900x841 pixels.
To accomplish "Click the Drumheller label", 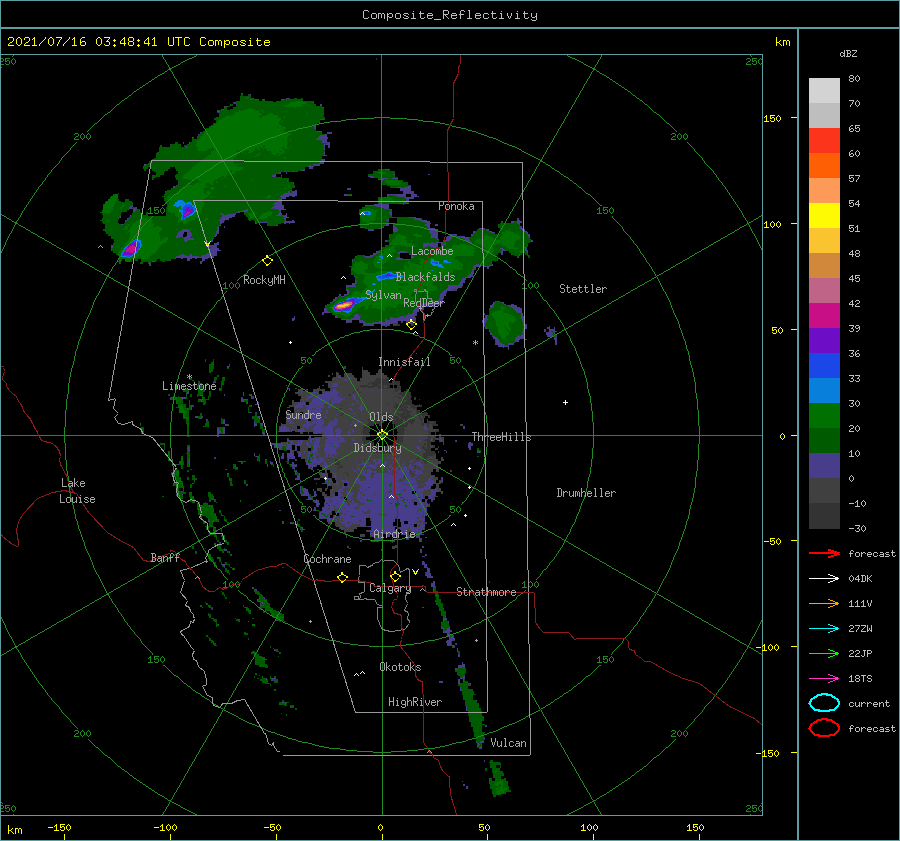I will tap(586, 493).
